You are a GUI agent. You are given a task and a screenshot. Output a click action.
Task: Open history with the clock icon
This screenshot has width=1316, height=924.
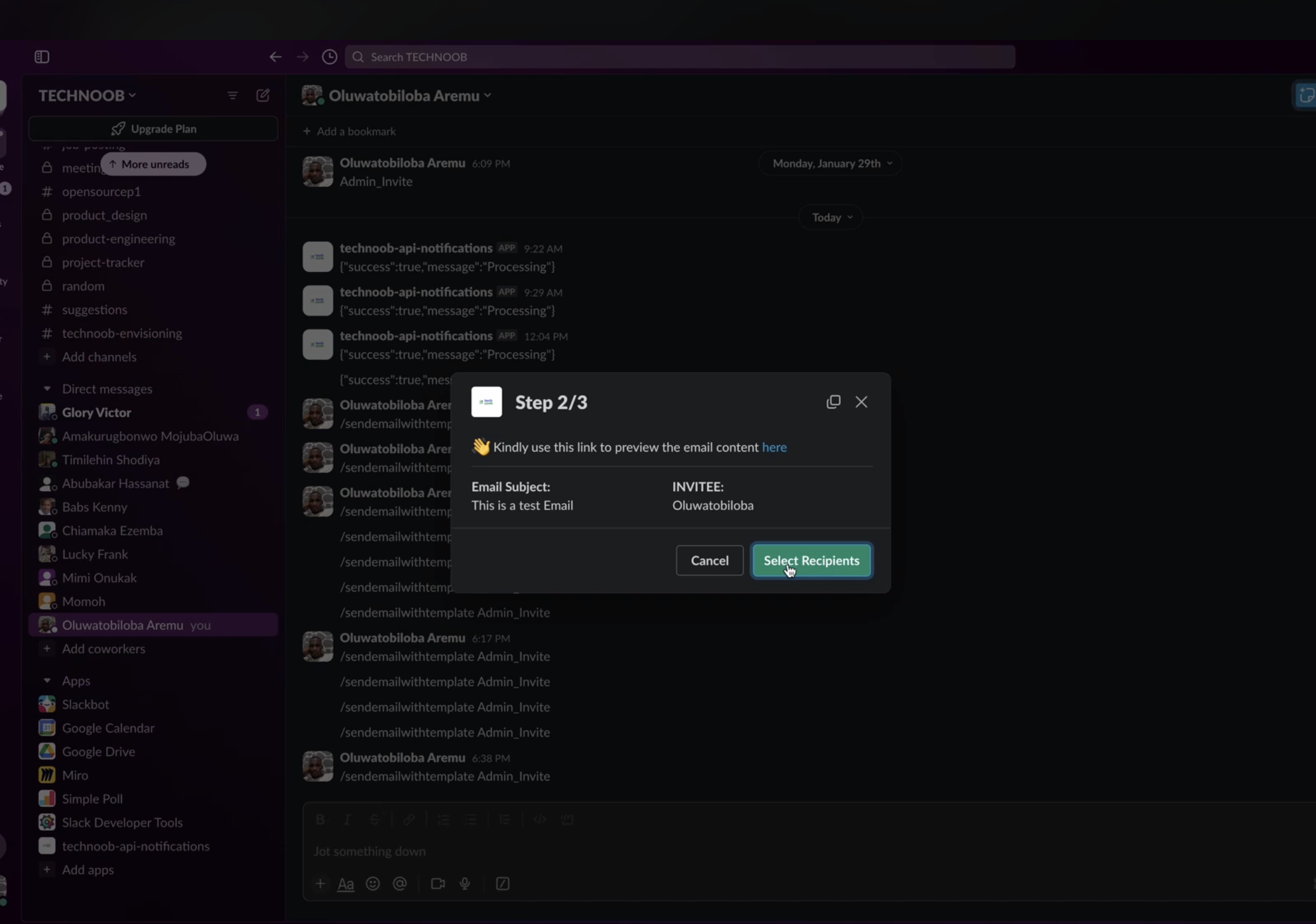[x=328, y=56]
